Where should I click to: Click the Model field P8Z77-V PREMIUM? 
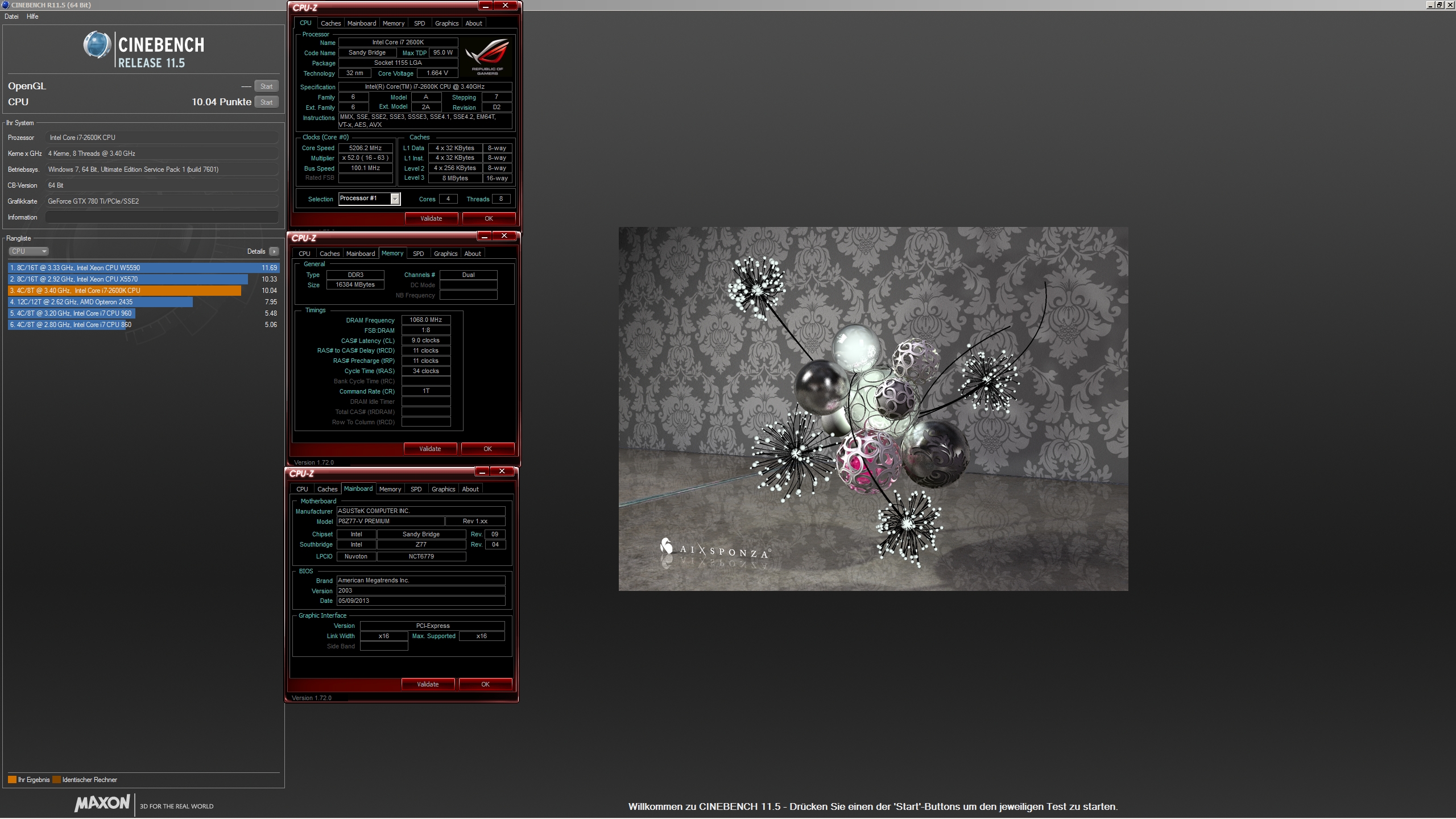click(x=390, y=522)
